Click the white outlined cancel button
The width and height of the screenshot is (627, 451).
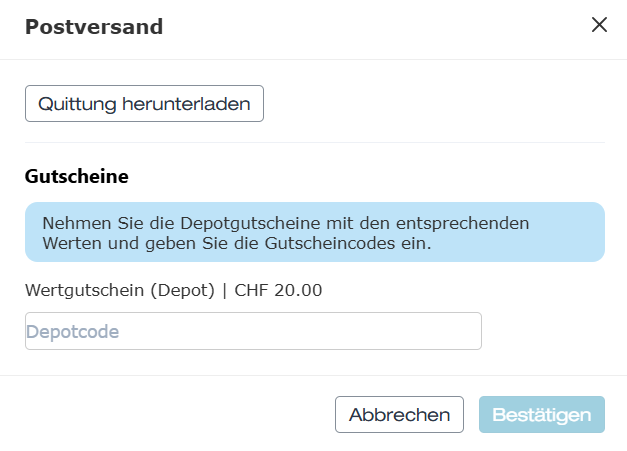point(399,415)
